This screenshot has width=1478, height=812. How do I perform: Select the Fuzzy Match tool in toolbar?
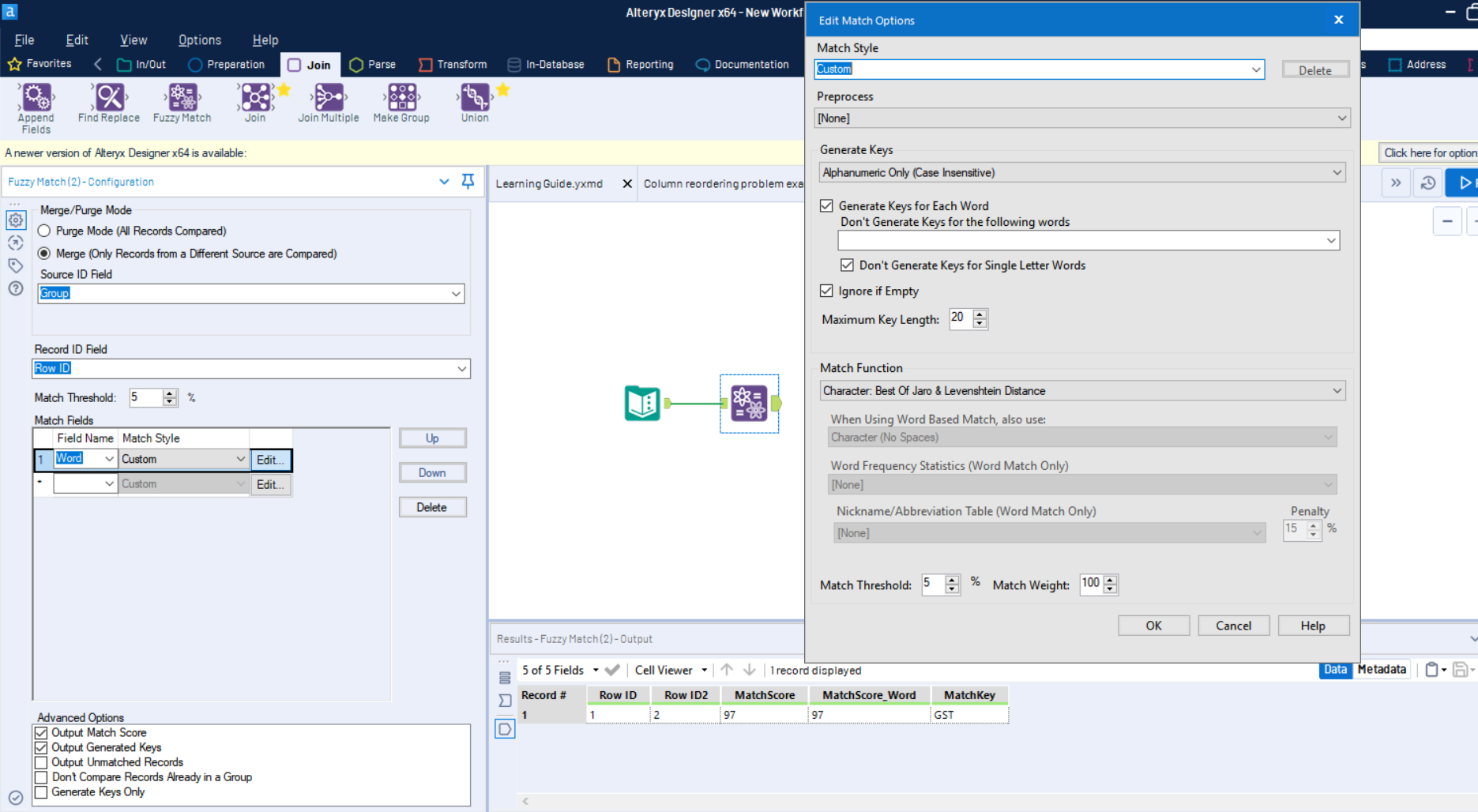[x=182, y=99]
